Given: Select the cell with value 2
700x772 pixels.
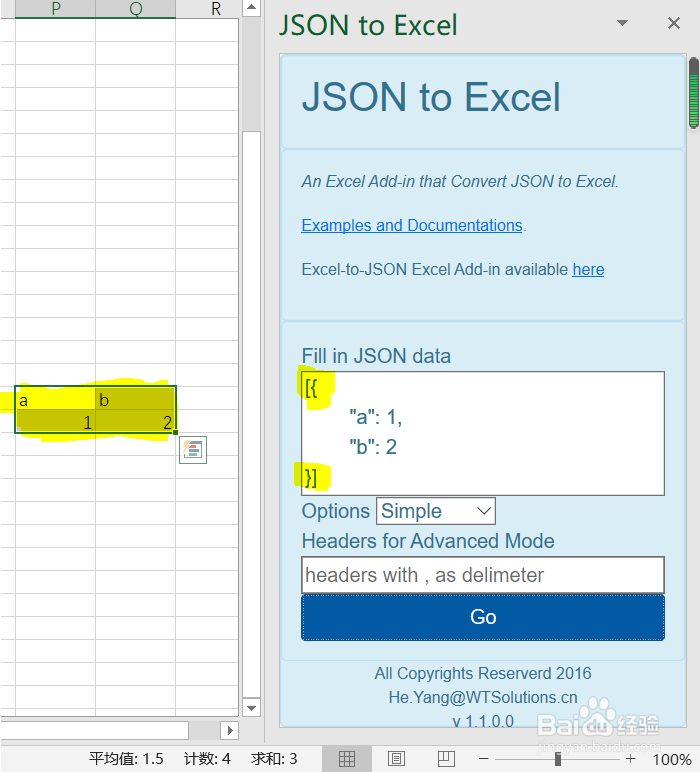Looking at the screenshot, I should [x=135, y=421].
